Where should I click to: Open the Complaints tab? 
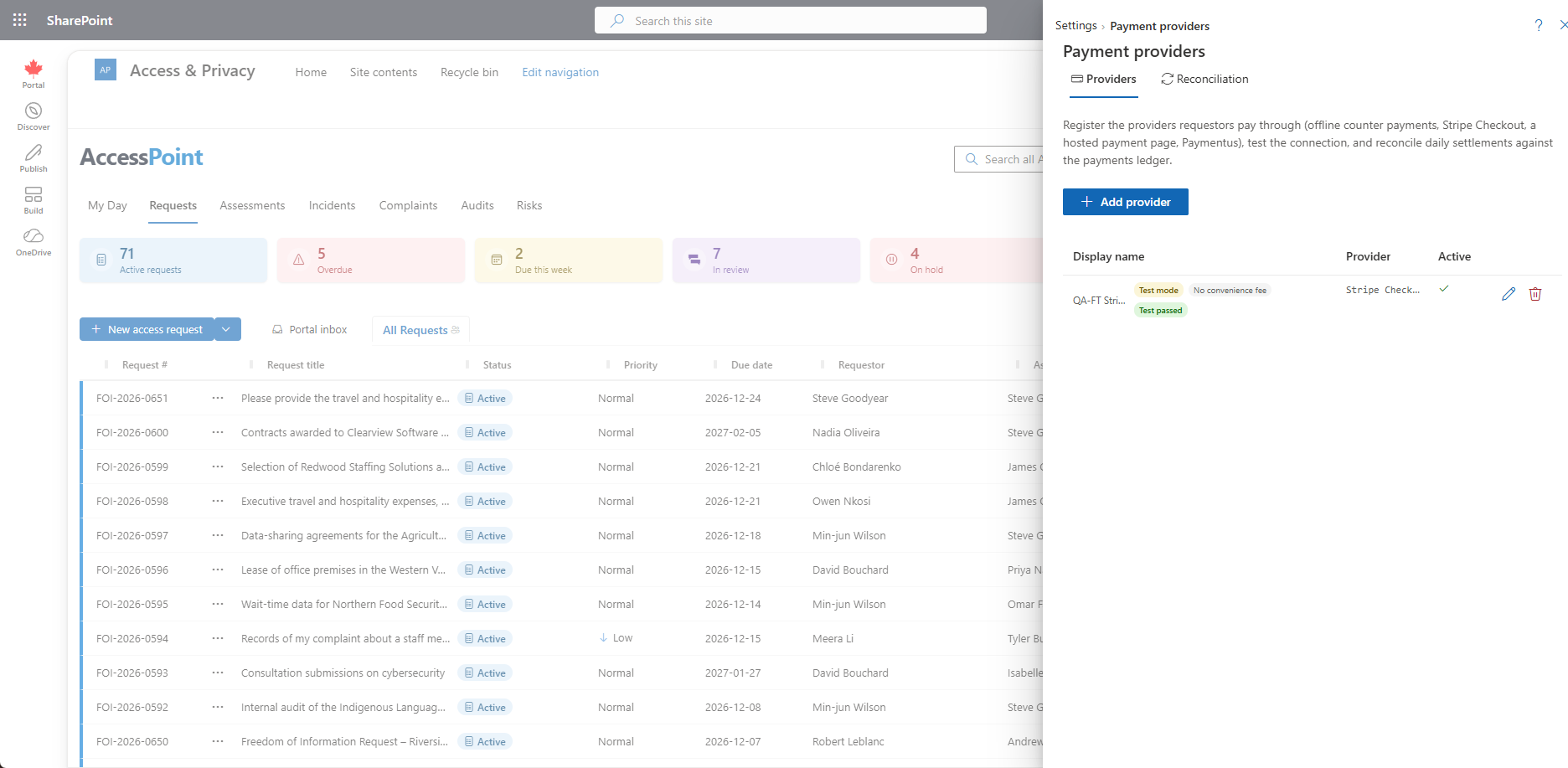(x=408, y=205)
